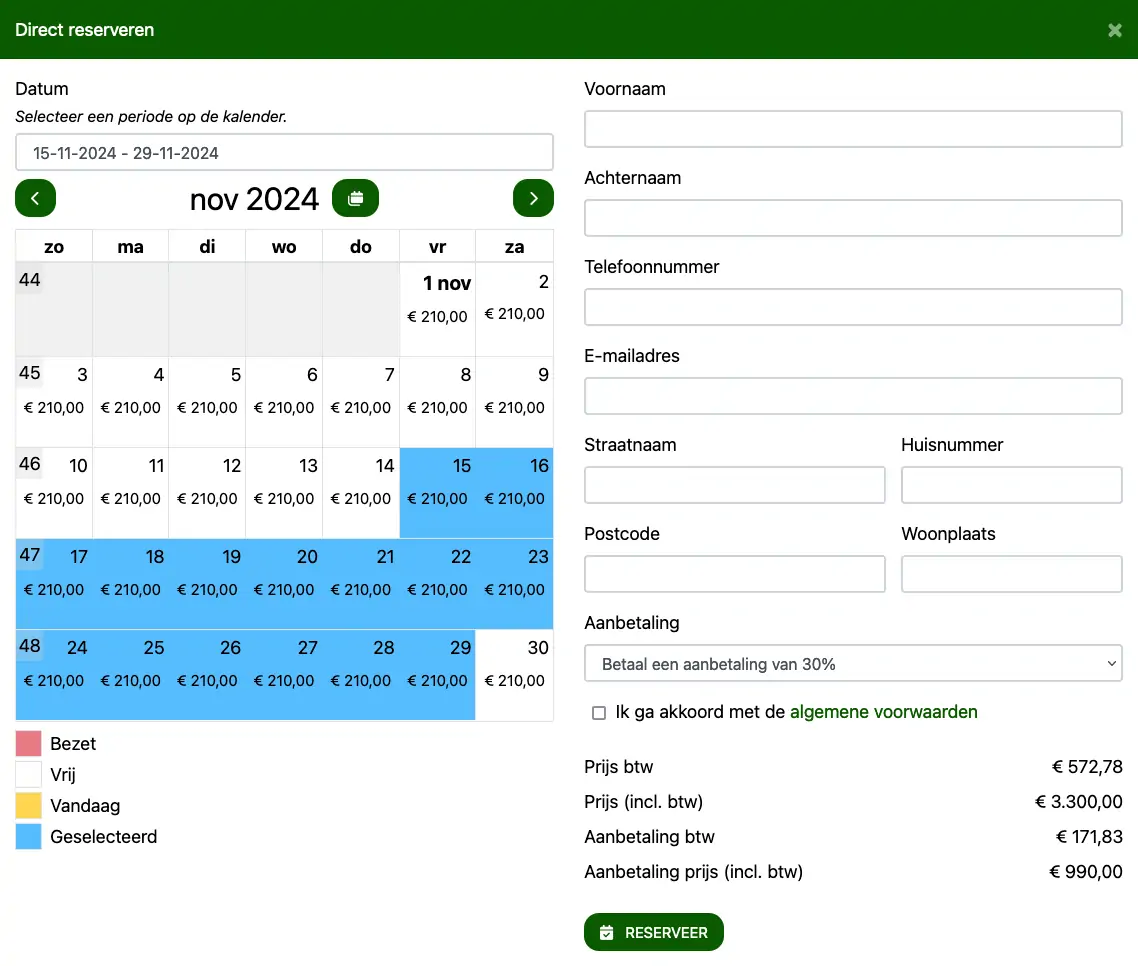1138x966 pixels.
Task: Click selected date November 23
Action: point(514,584)
